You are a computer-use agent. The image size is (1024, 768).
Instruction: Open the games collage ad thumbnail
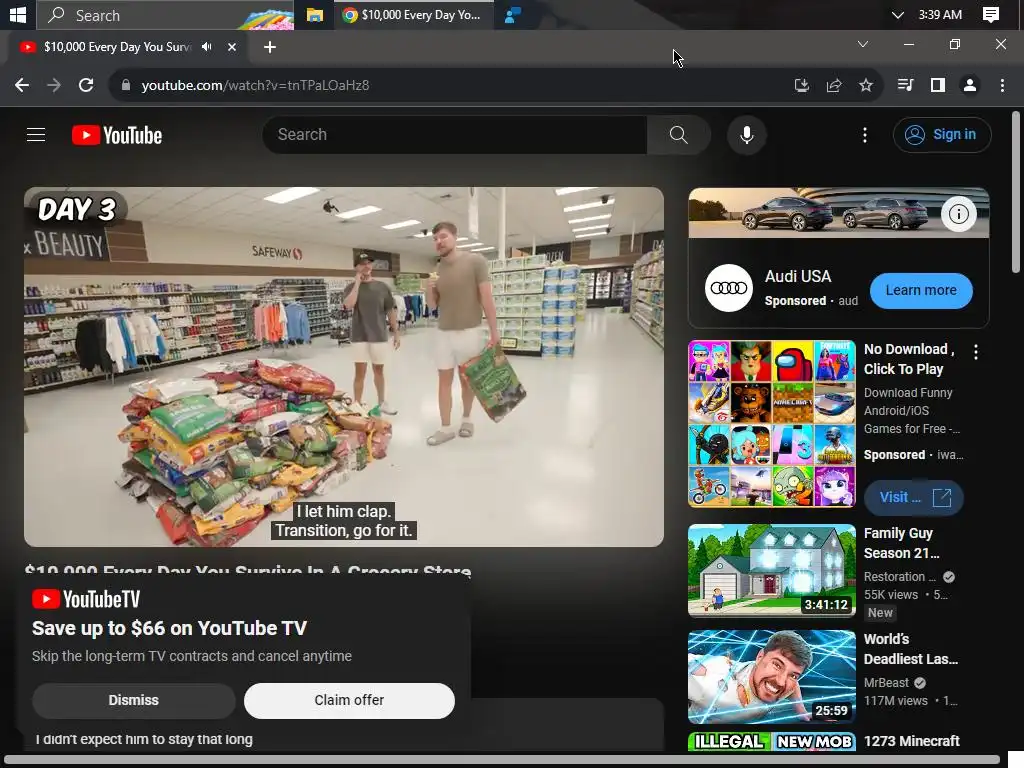772,423
